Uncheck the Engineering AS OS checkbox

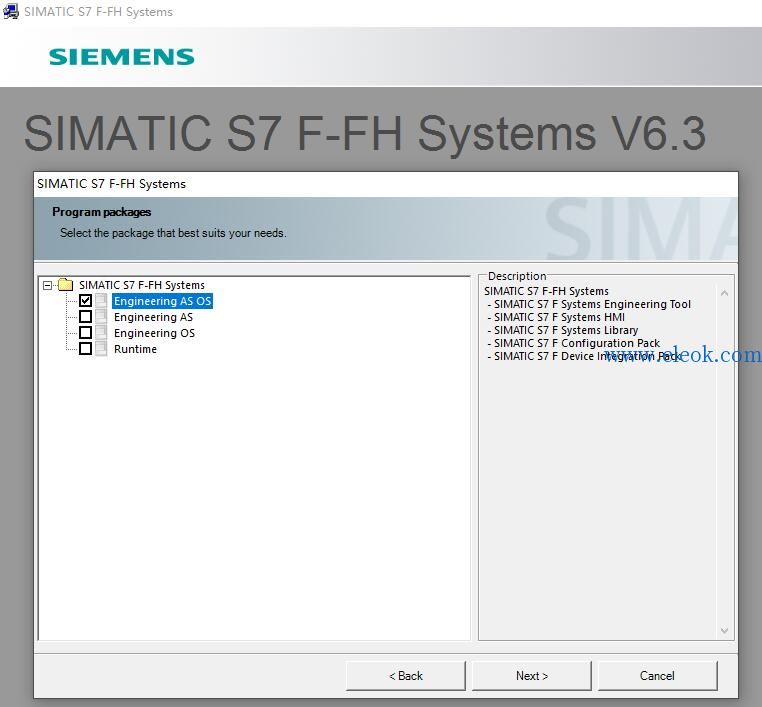click(x=86, y=301)
